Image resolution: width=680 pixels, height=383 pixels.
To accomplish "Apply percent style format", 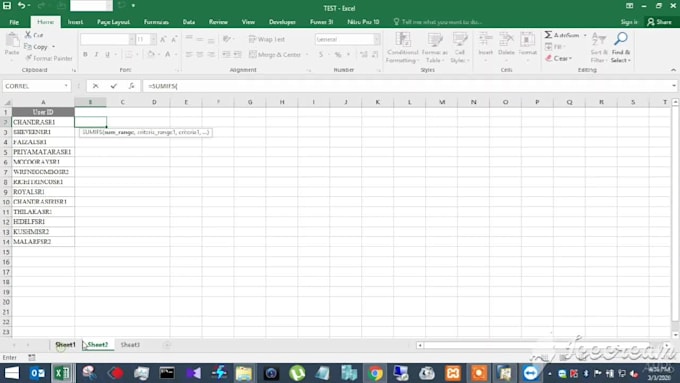I will (338, 54).
